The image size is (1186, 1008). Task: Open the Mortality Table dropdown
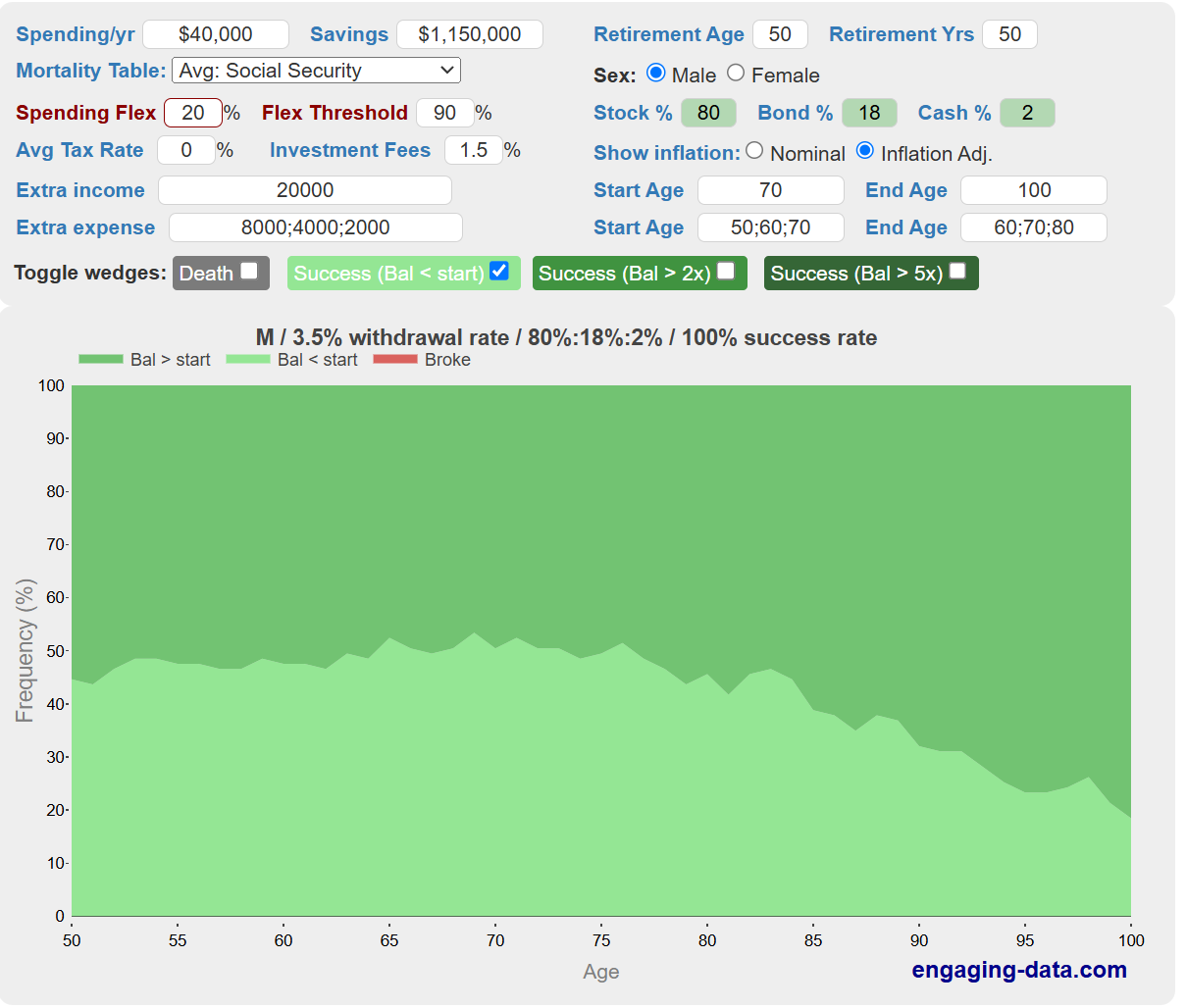click(316, 71)
